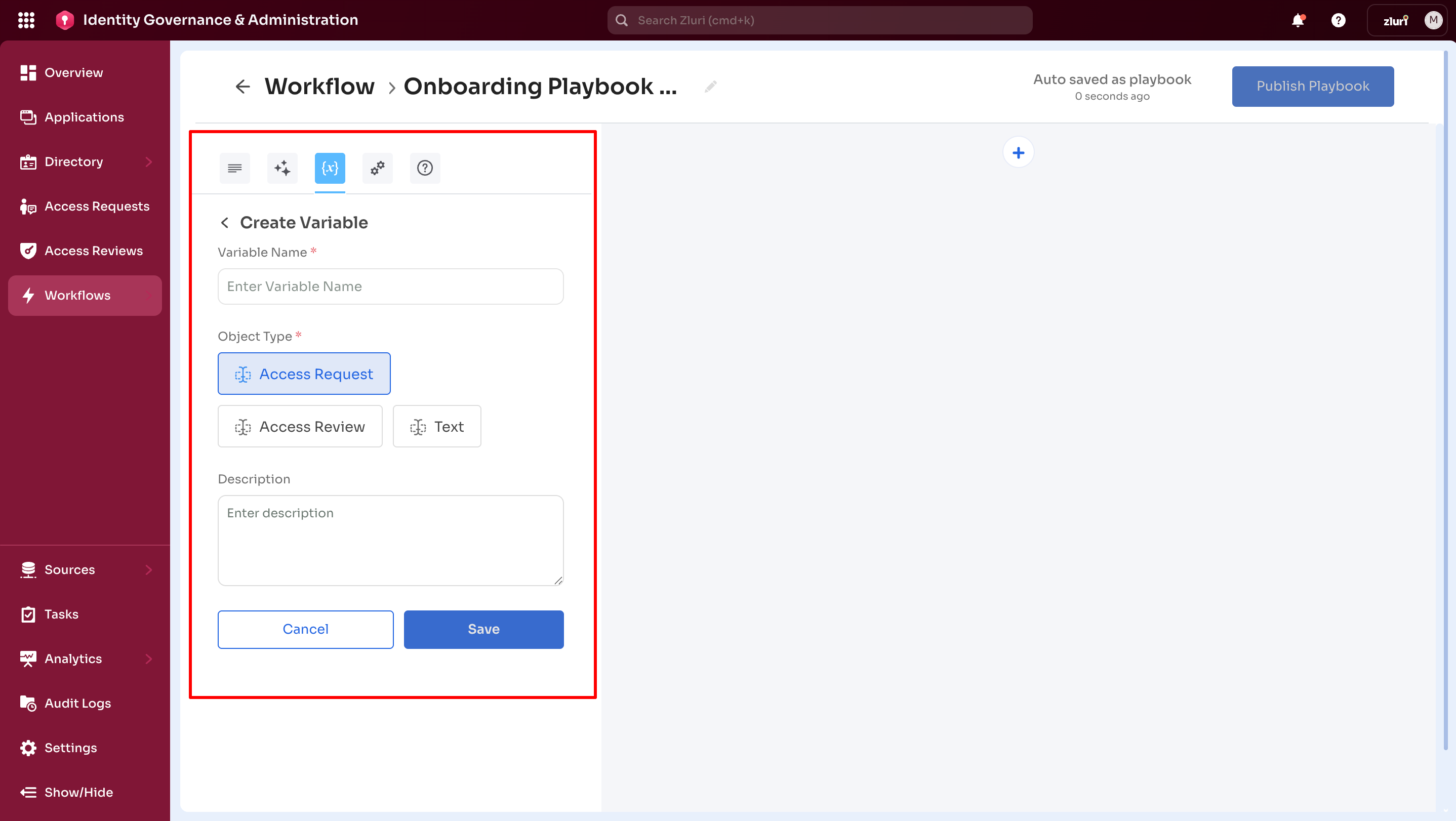The image size is (1456, 821).
Task: Open the text lines overview tab icon
Action: (234, 168)
